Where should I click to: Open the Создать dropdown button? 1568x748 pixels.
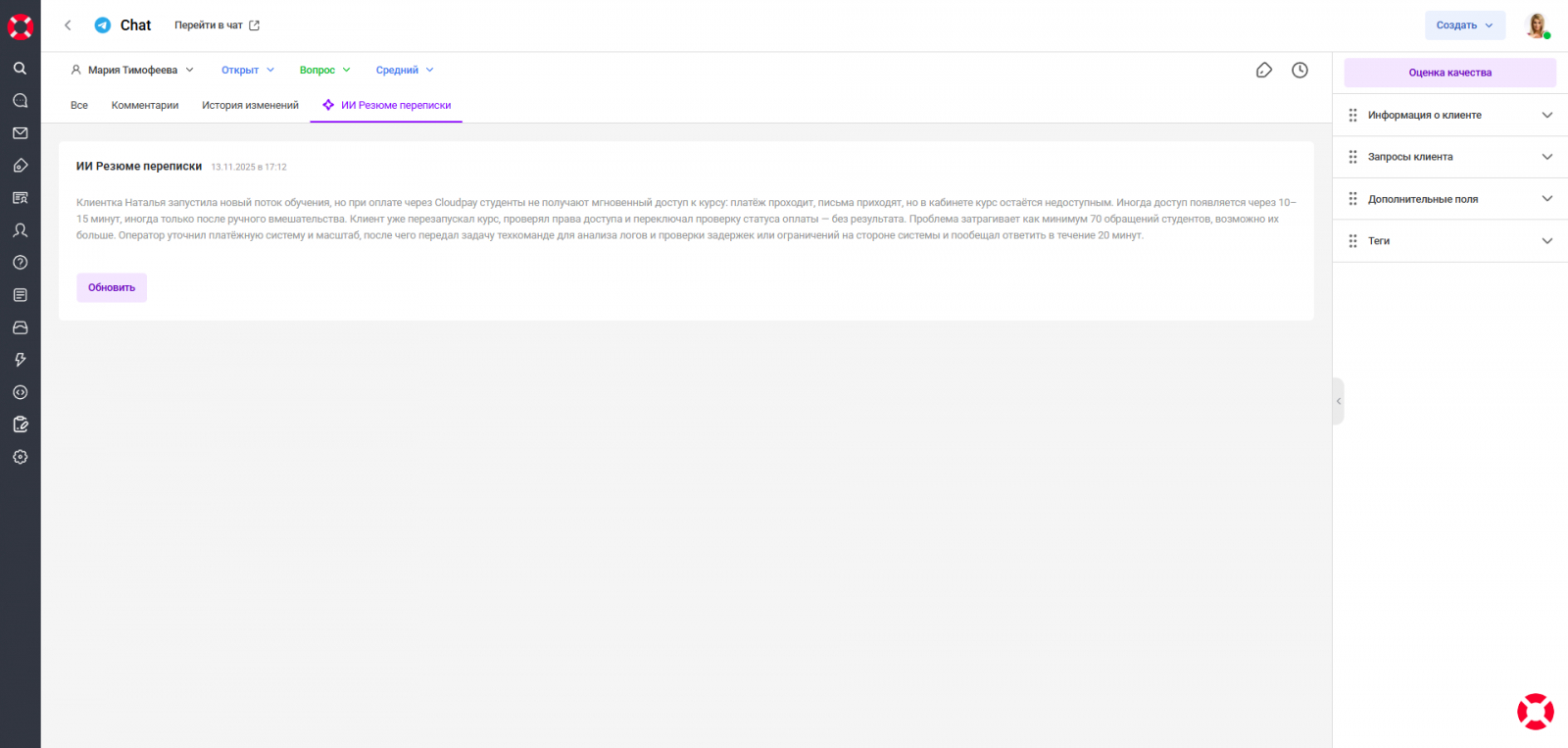[1465, 25]
